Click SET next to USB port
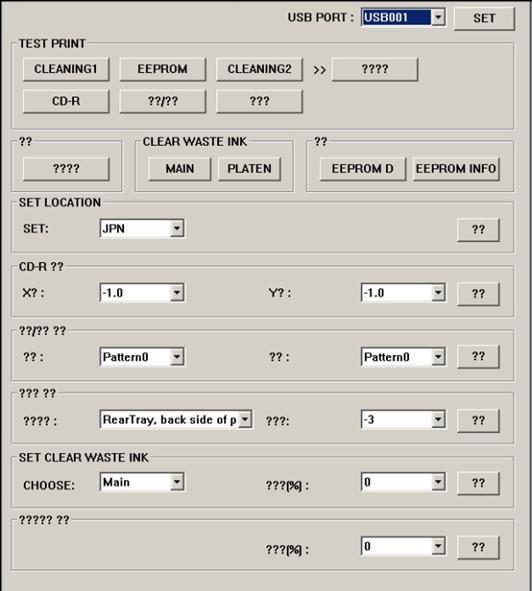This screenshot has height=591, width=532. tap(484, 18)
